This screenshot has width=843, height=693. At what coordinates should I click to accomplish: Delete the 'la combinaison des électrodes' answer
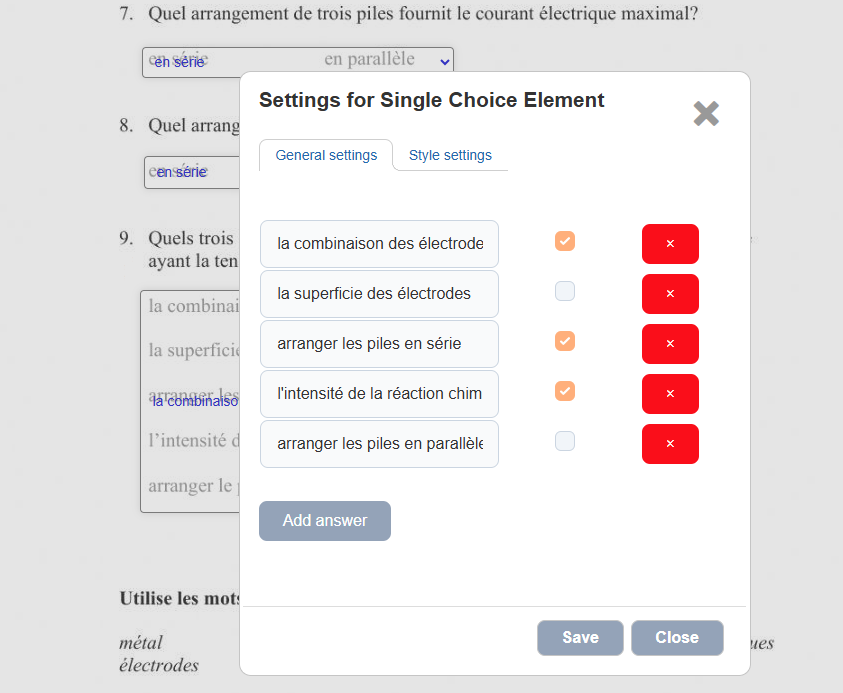pos(670,244)
